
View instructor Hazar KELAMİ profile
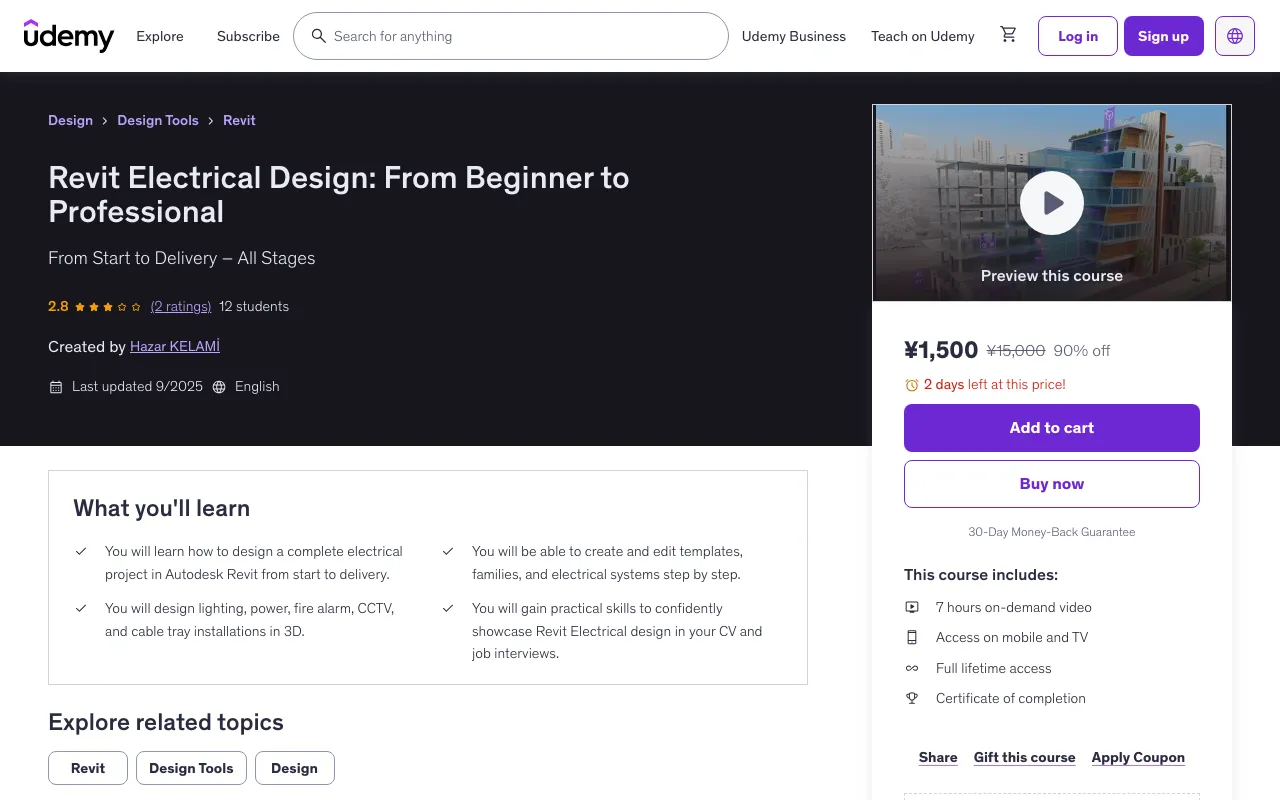174,346
